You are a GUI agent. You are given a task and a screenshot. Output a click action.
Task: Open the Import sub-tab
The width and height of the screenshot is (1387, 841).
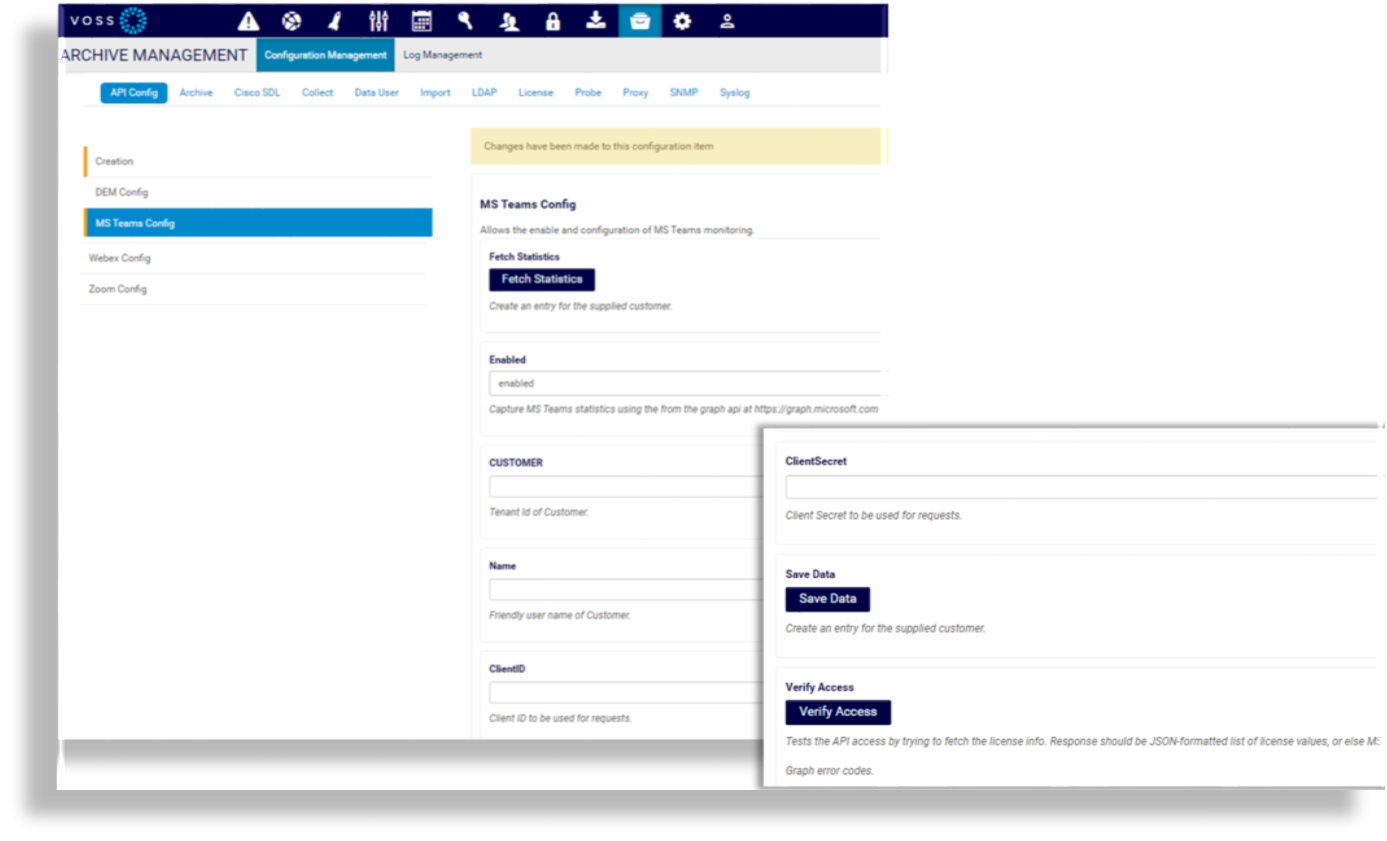click(x=435, y=93)
